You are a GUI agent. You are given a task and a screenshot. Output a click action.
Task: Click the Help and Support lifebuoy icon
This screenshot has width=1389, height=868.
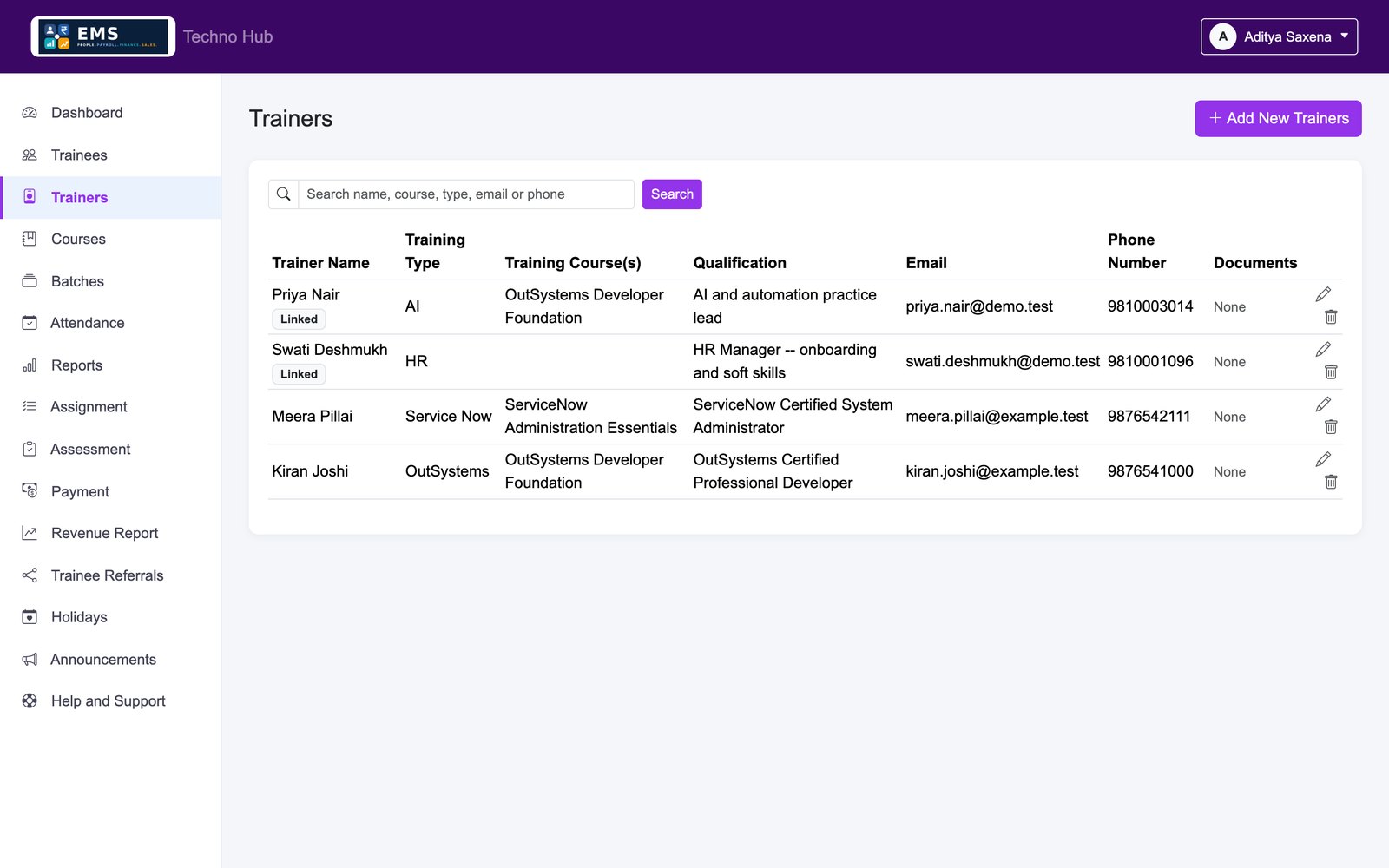coord(30,701)
